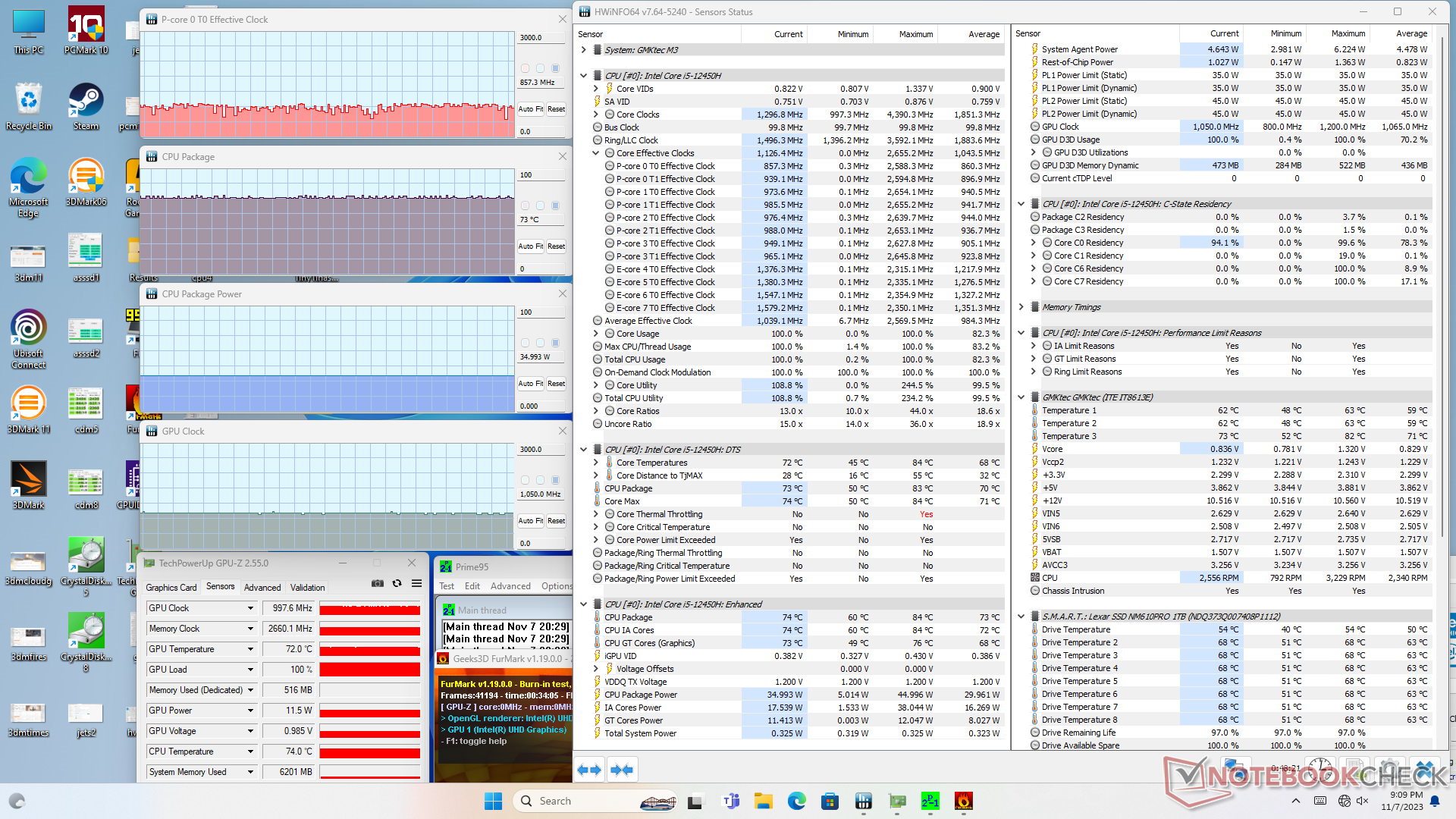
Task: Open the GPU-Z hamburger menu
Action: 416,583
